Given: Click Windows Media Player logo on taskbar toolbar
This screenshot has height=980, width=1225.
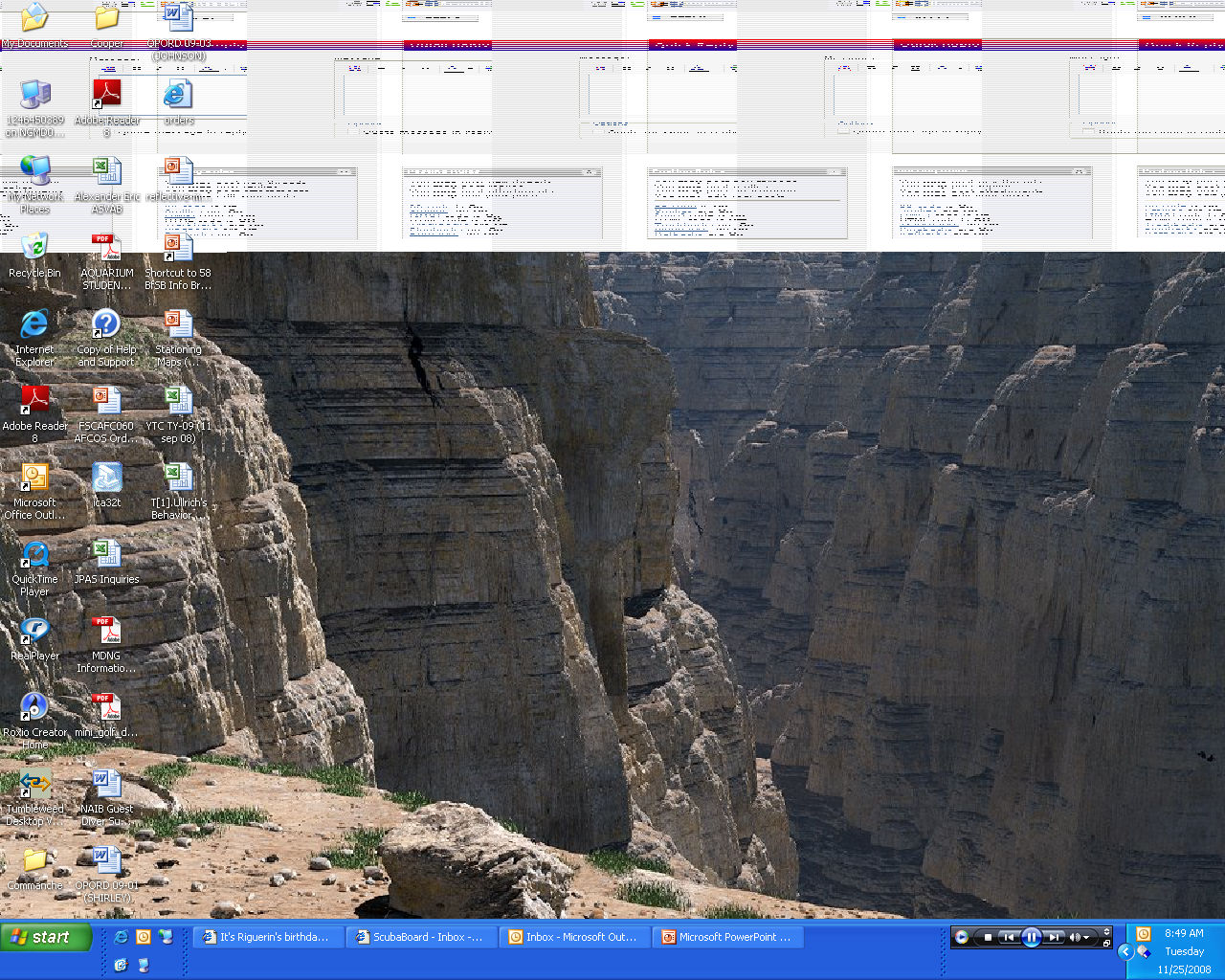Looking at the screenshot, I should (x=962, y=937).
